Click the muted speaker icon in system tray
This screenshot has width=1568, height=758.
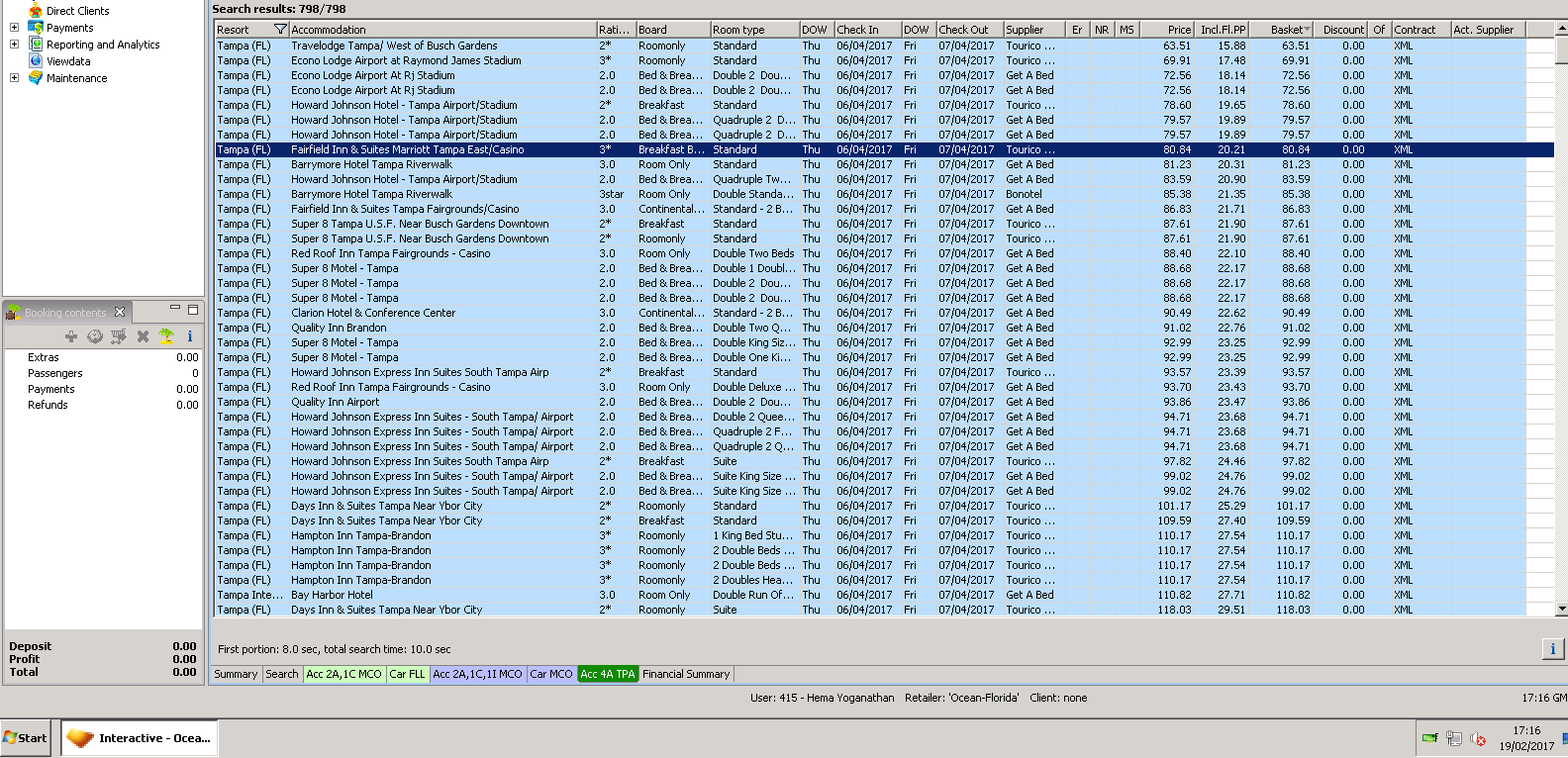[x=1478, y=738]
